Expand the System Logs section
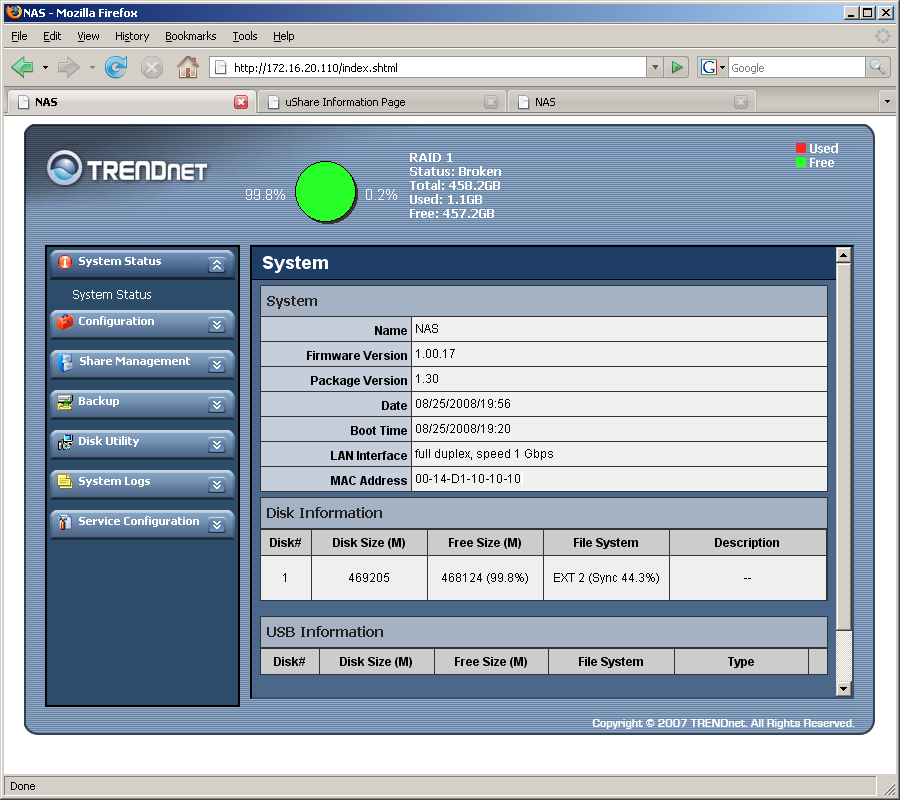The width and height of the screenshot is (900, 800). [x=216, y=485]
